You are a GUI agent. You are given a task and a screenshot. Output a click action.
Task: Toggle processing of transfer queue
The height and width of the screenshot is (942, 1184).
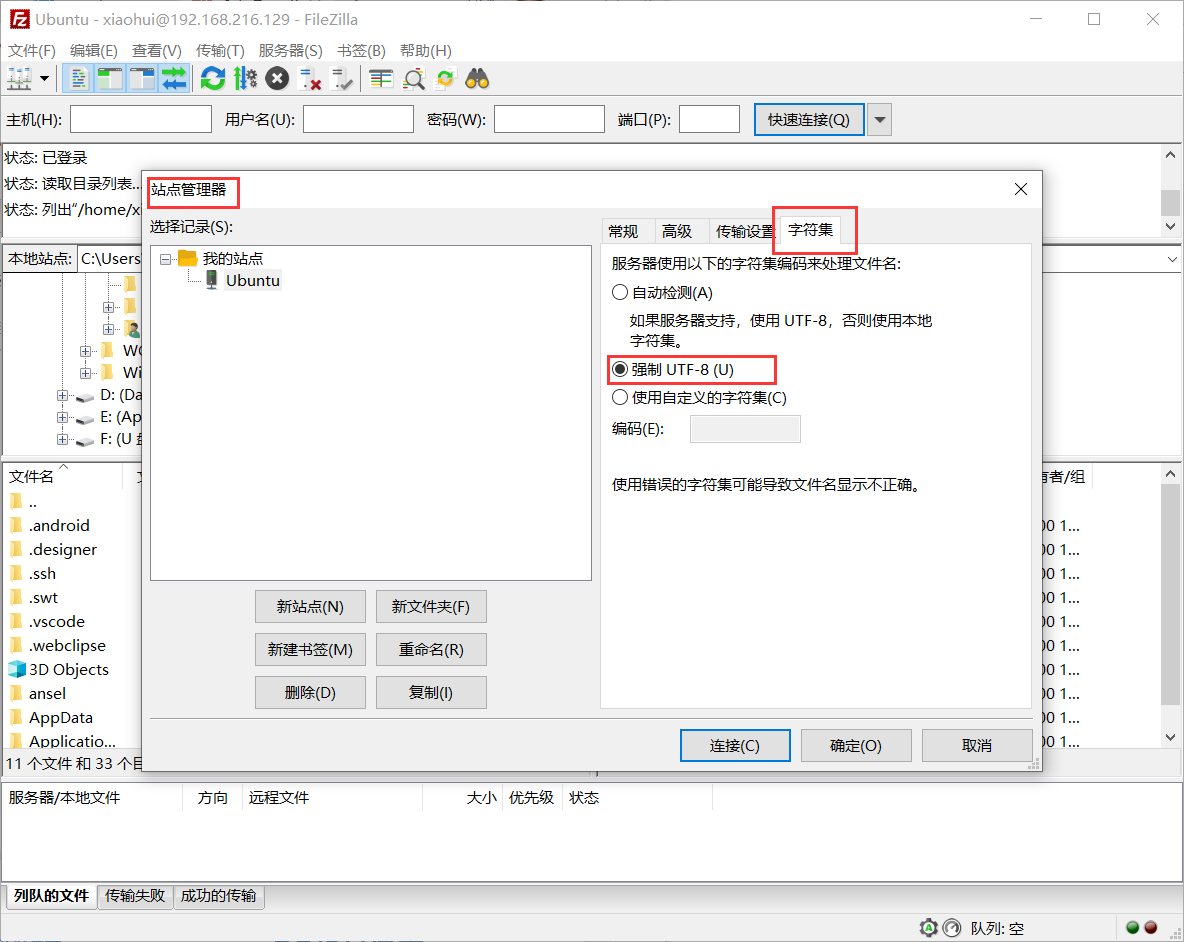pyautogui.click(x=245, y=78)
